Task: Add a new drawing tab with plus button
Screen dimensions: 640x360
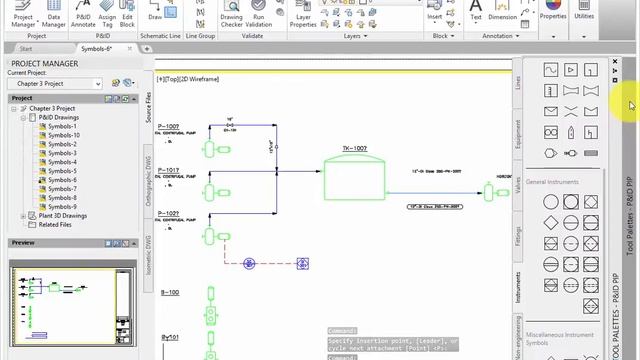Action: (147, 49)
